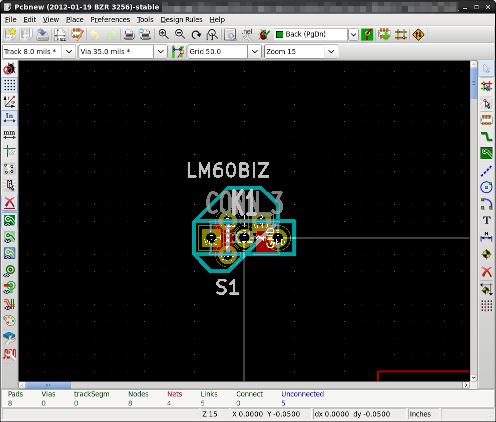Viewport: 496px width, 422px height.
Task: Select the add tracks and vias tool
Action: (x=487, y=136)
